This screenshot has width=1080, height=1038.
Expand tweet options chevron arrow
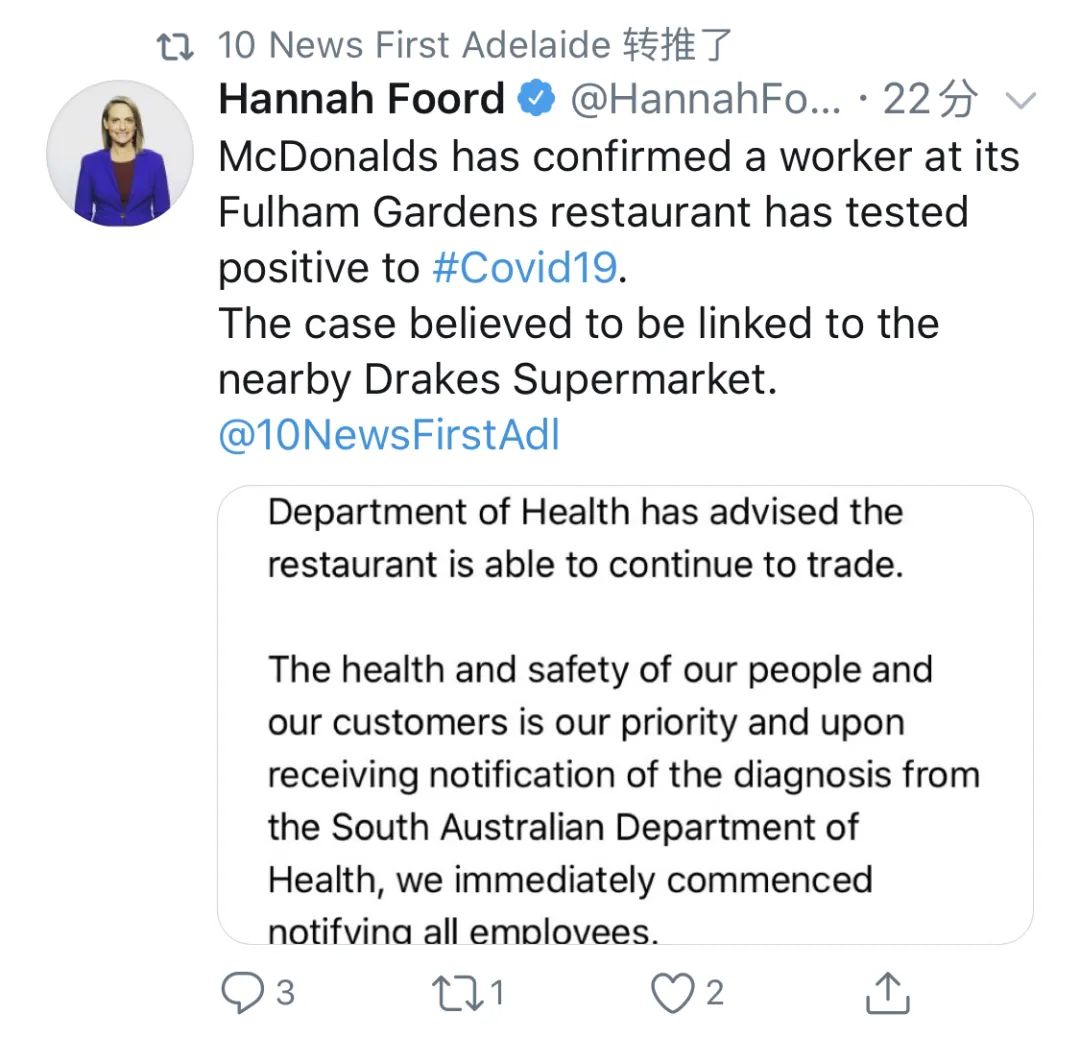coord(1020,100)
